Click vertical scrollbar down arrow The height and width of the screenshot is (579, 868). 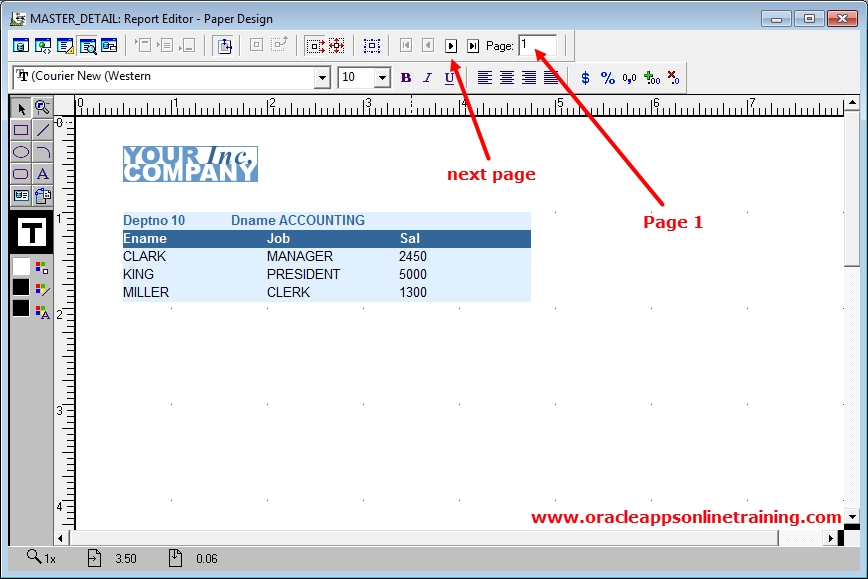click(852, 516)
